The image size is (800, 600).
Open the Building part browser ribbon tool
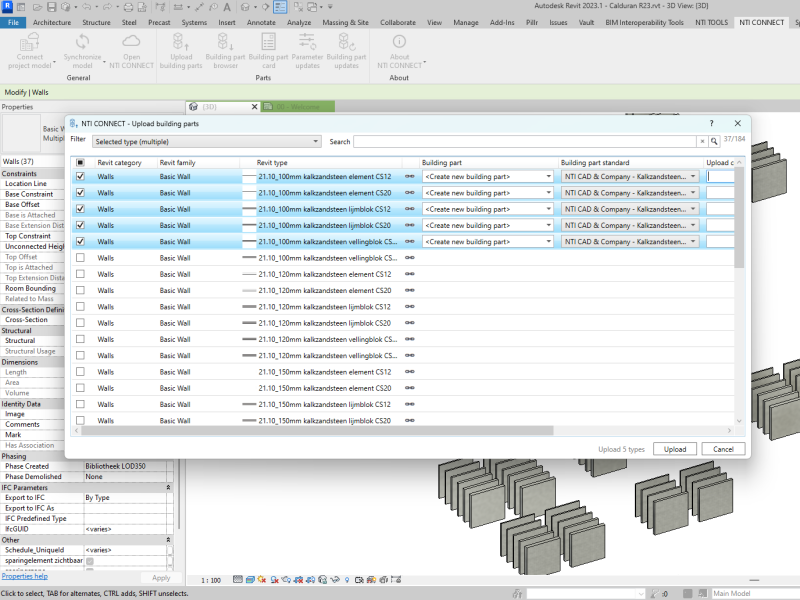click(x=225, y=51)
